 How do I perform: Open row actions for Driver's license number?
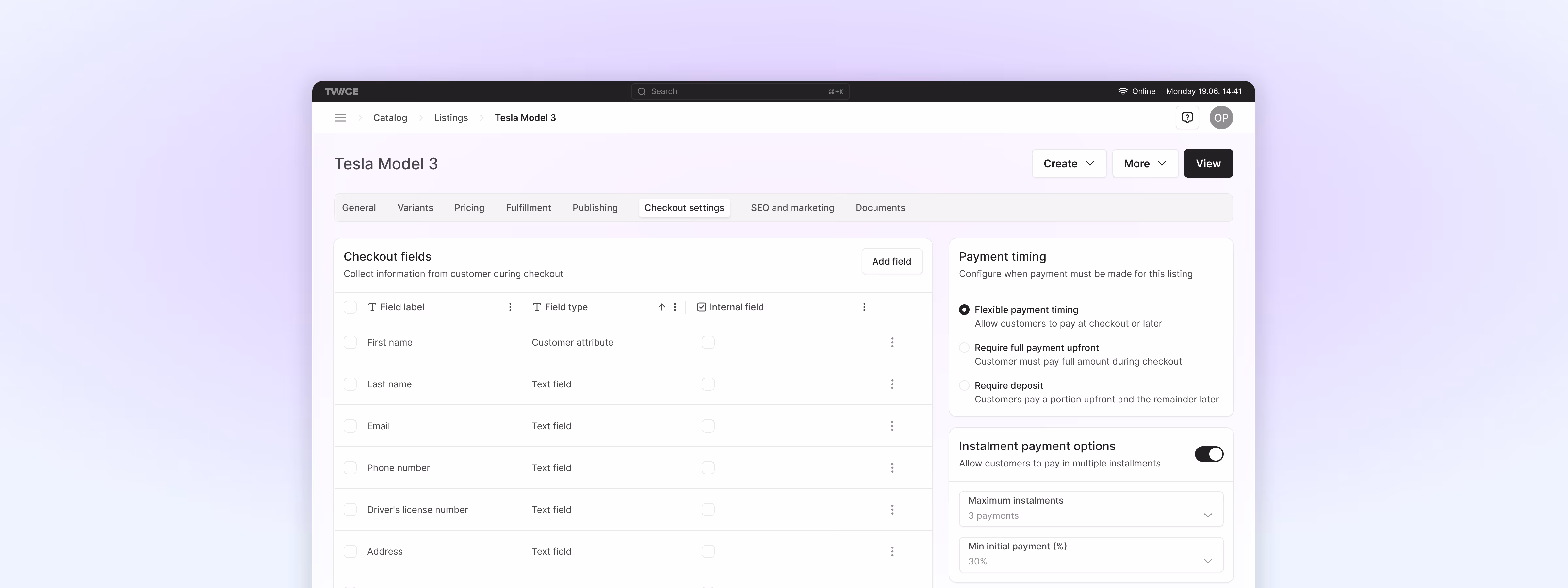[892, 510]
